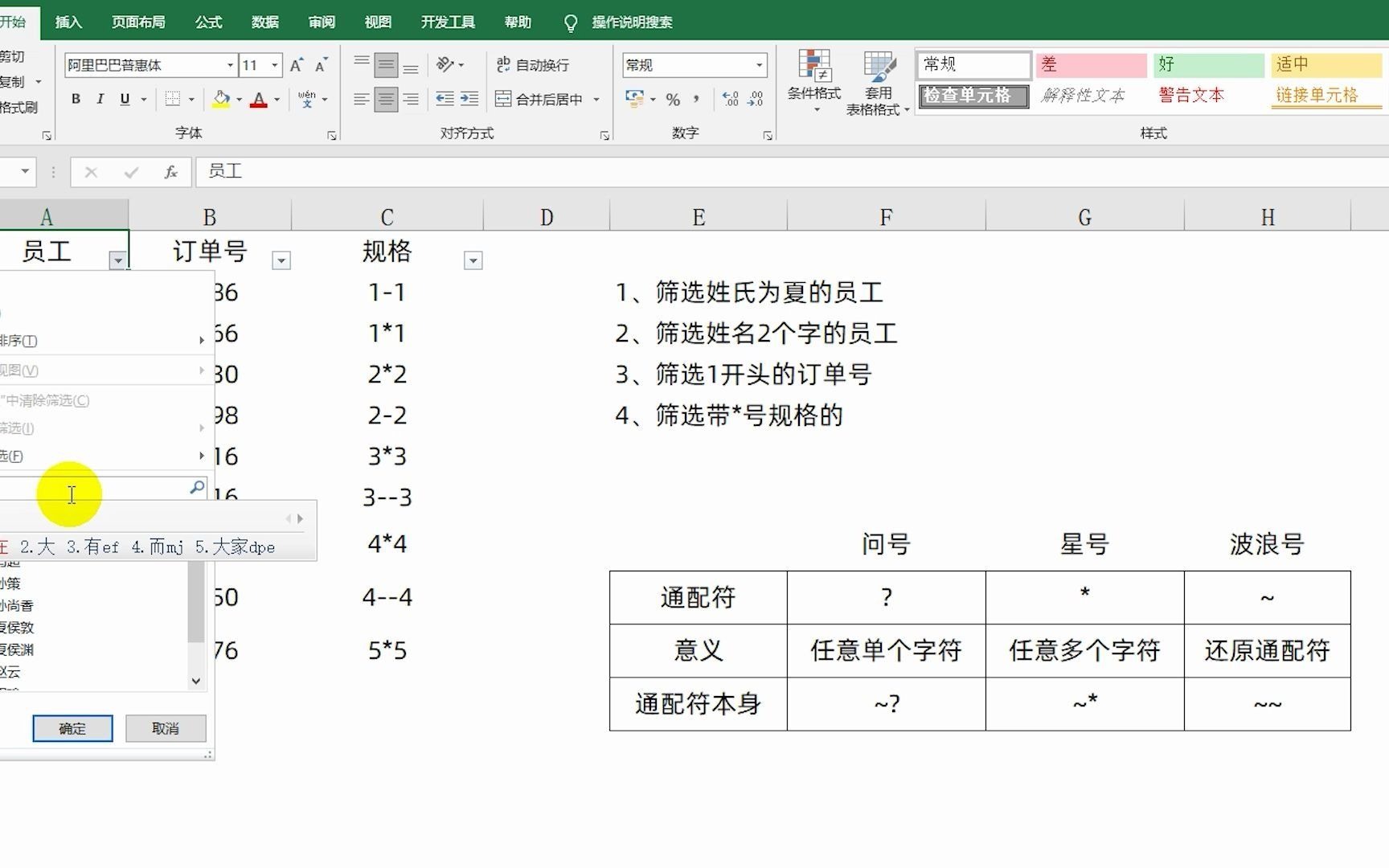Viewport: 1389px width, 868px height.
Task: Switch to 公式 tab
Action: (208, 22)
